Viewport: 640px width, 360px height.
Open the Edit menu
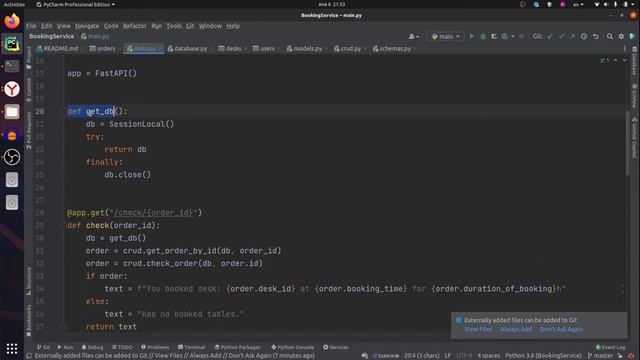(x=47, y=26)
